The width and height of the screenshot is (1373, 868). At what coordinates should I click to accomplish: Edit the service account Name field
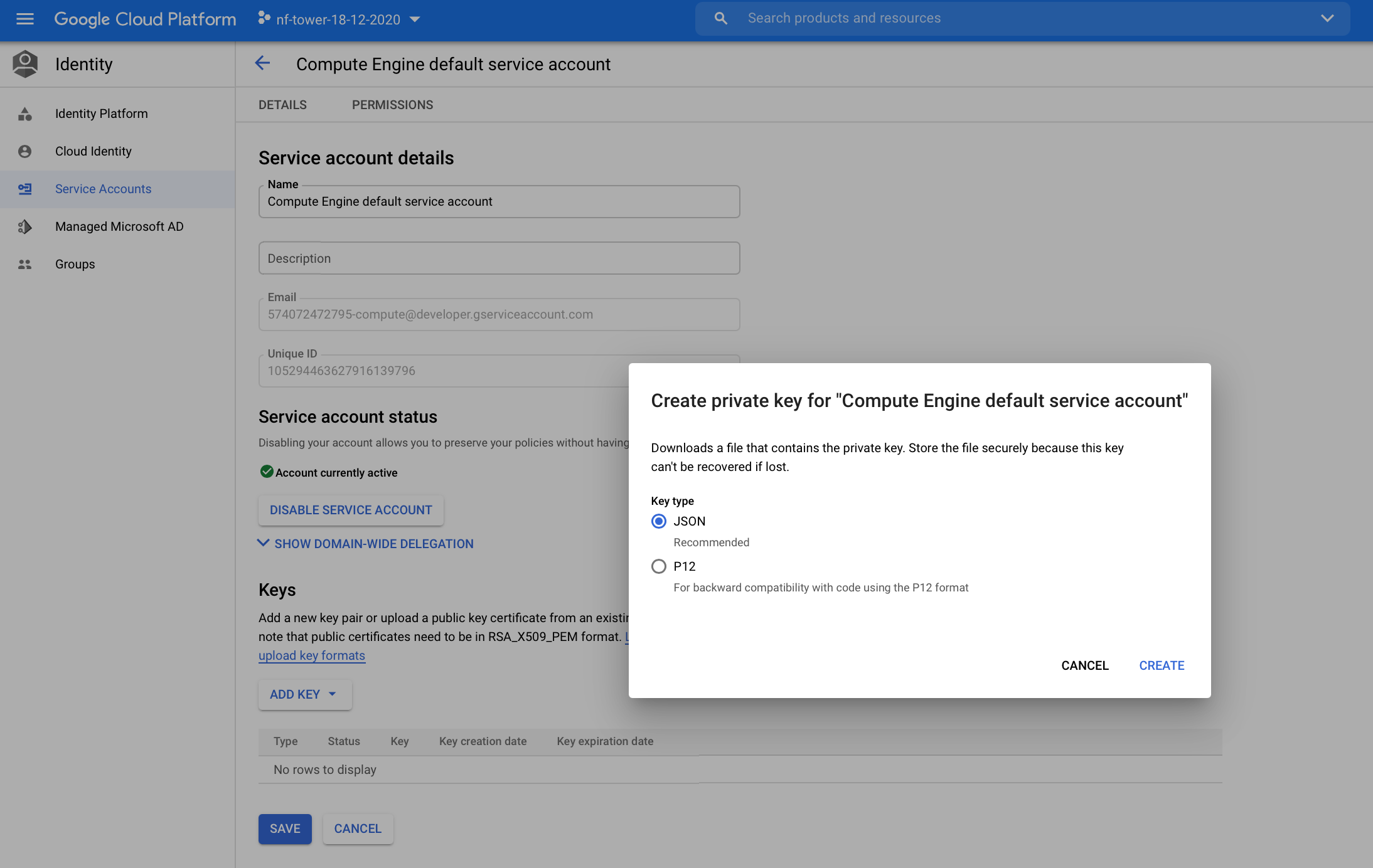tap(499, 201)
